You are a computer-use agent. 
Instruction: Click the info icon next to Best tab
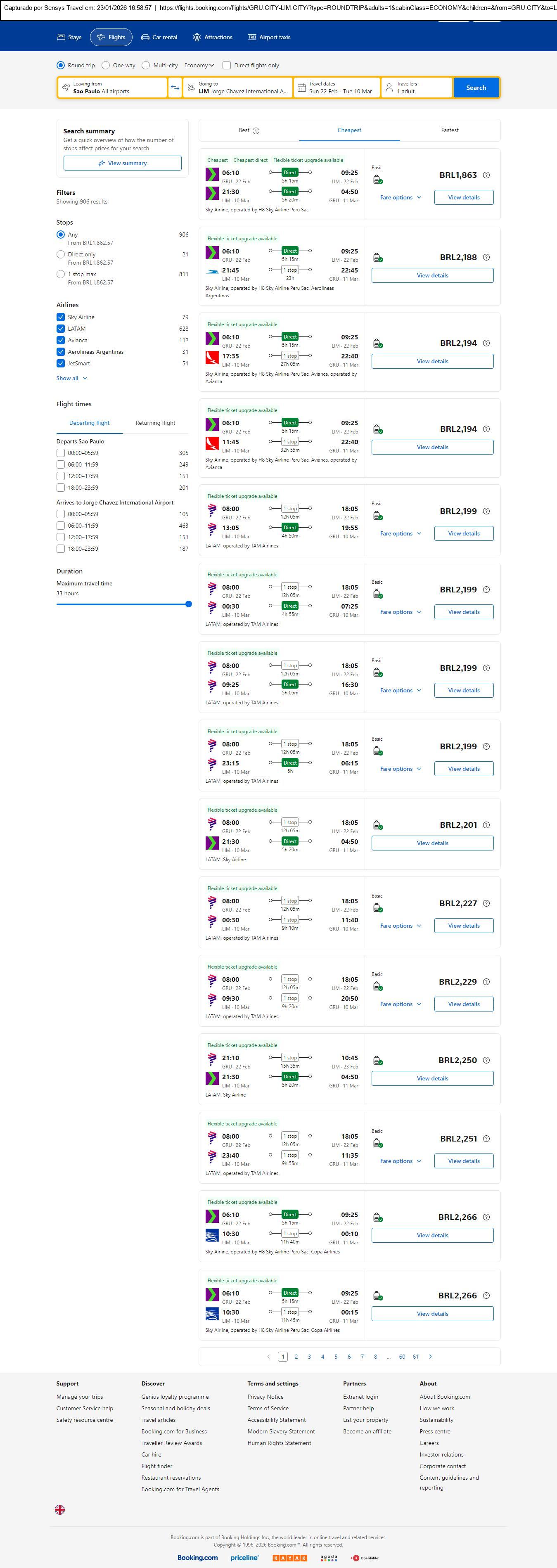click(x=256, y=131)
